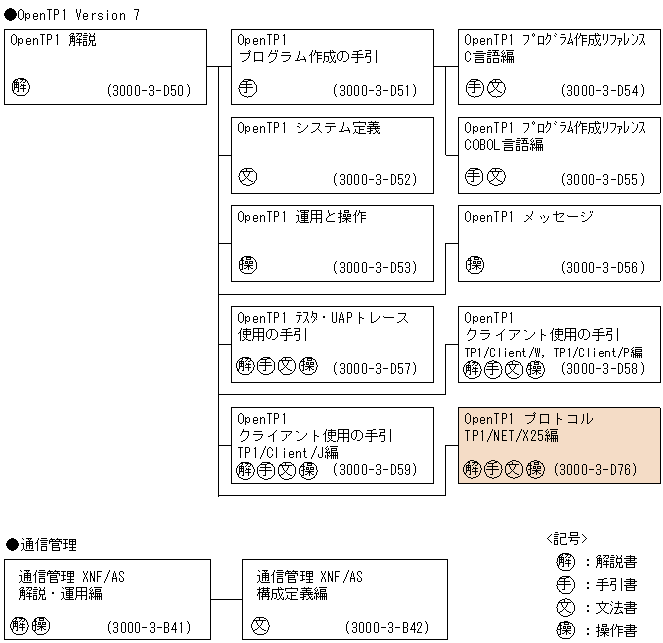Click the 手 symbol in the COBOL言語編 box
Viewport: 663px width, 643px height.
coord(474,177)
